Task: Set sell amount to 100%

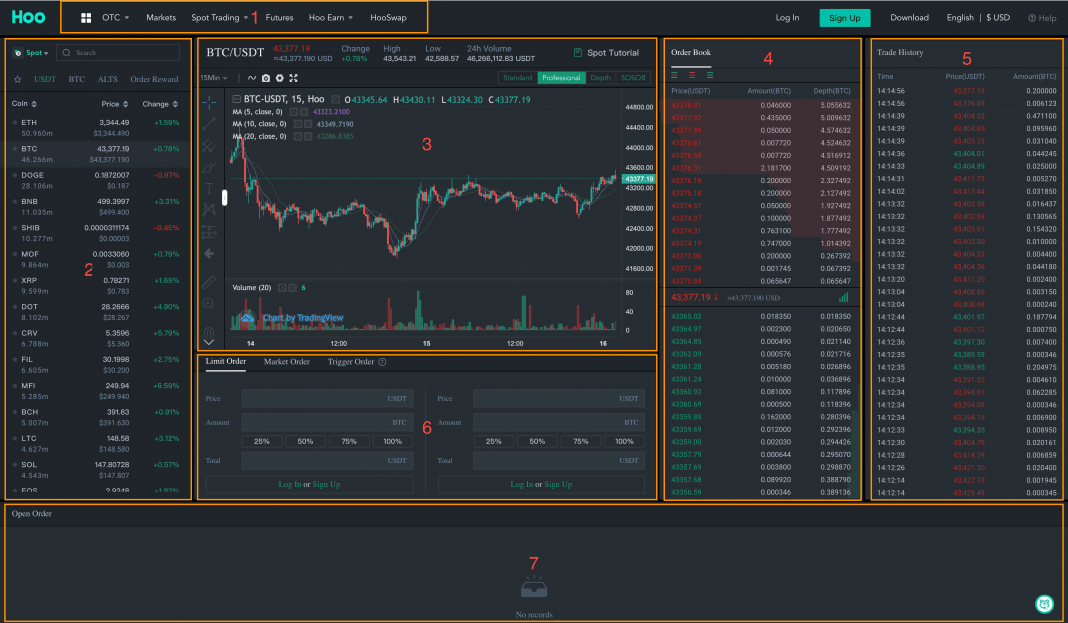Action: [x=625, y=442]
